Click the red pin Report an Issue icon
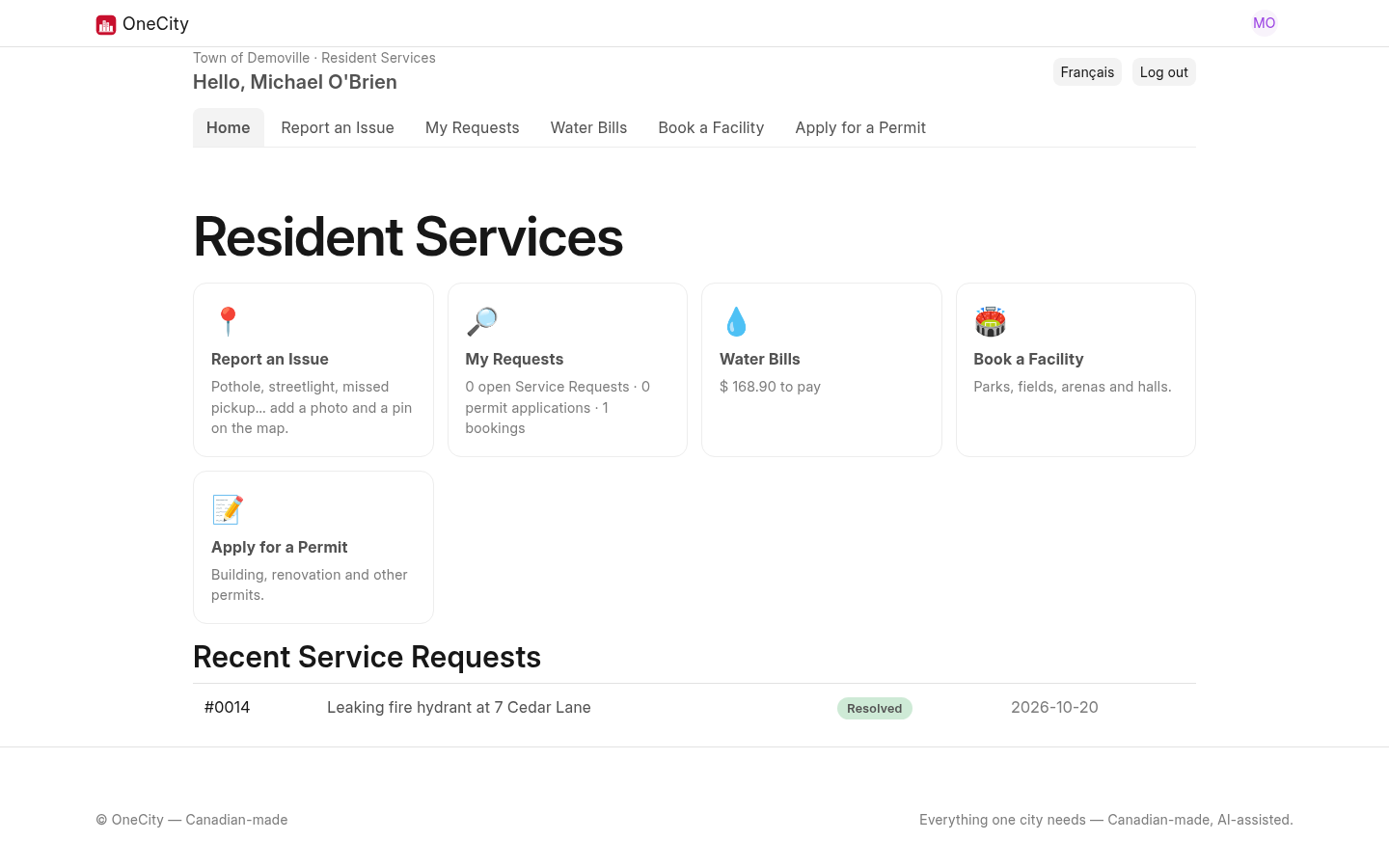The width and height of the screenshot is (1389, 868). pos(228,321)
